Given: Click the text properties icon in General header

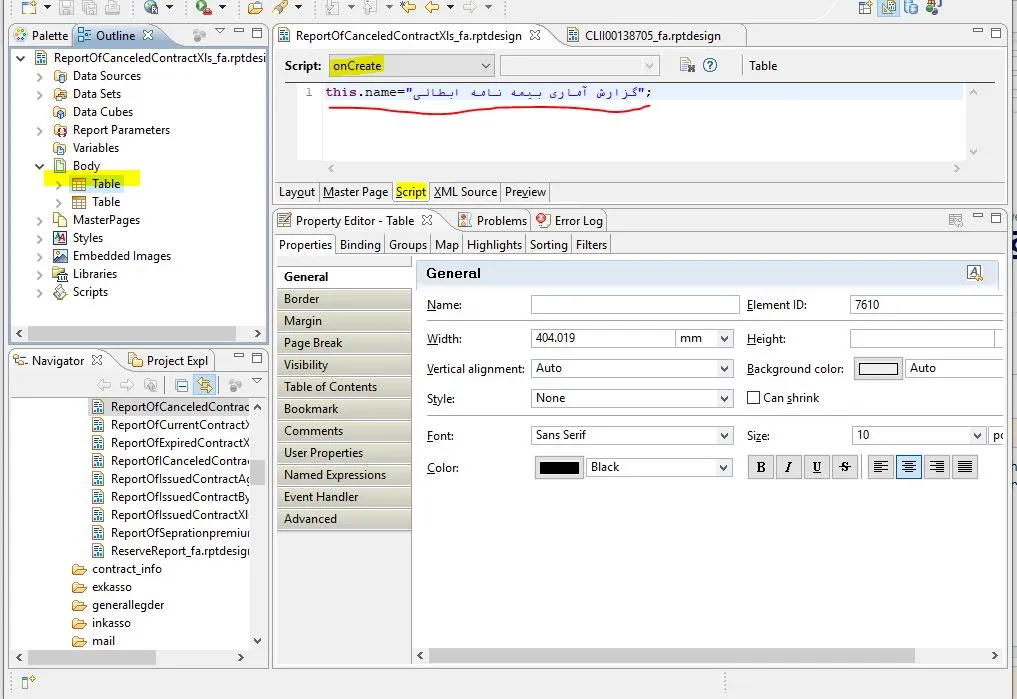Looking at the screenshot, I should 974,273.
